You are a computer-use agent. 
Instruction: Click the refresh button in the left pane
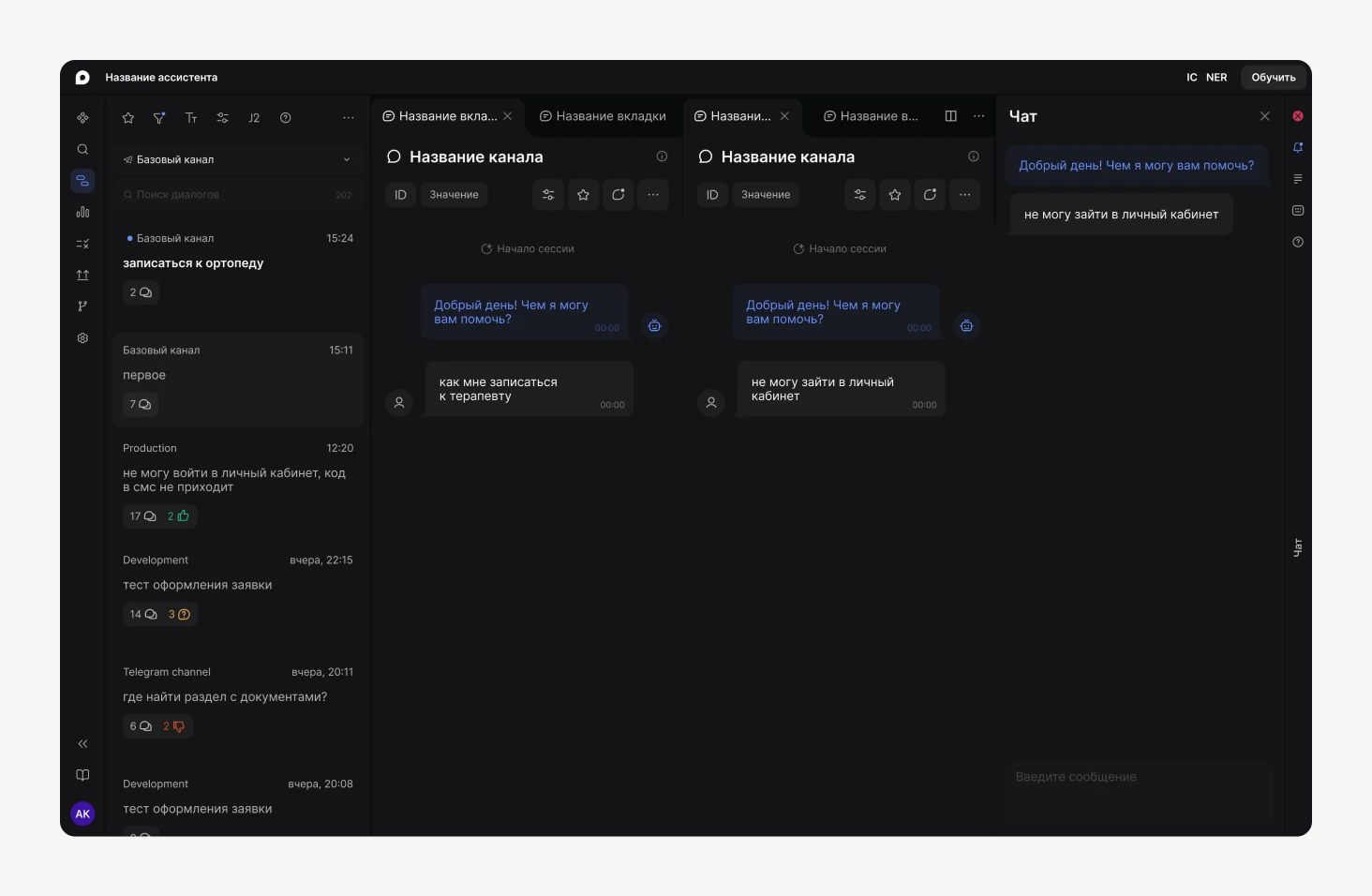click(x=619, y=195)
